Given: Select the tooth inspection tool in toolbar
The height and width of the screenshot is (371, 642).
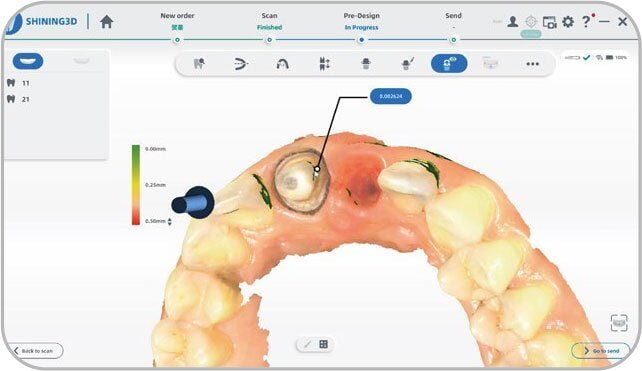Looking at the screenshot, I should click(x=199, y=64).
